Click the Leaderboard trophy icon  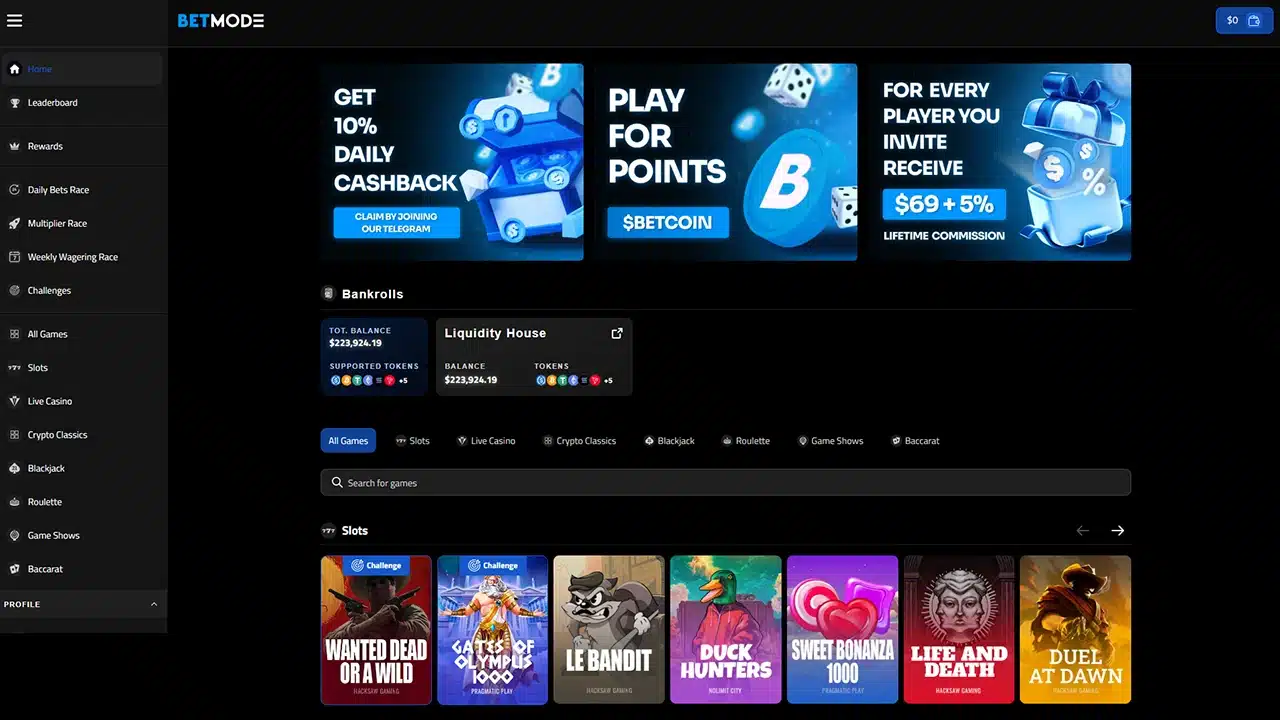click(x=14, y=102)
